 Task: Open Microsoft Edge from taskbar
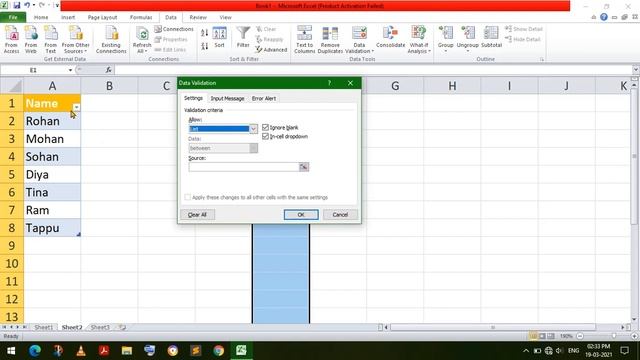point(35,351)
